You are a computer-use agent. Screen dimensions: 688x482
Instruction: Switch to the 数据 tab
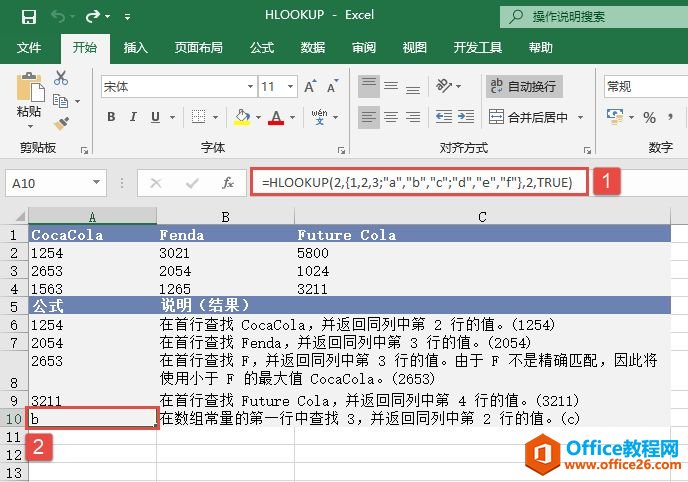point(313,47)
